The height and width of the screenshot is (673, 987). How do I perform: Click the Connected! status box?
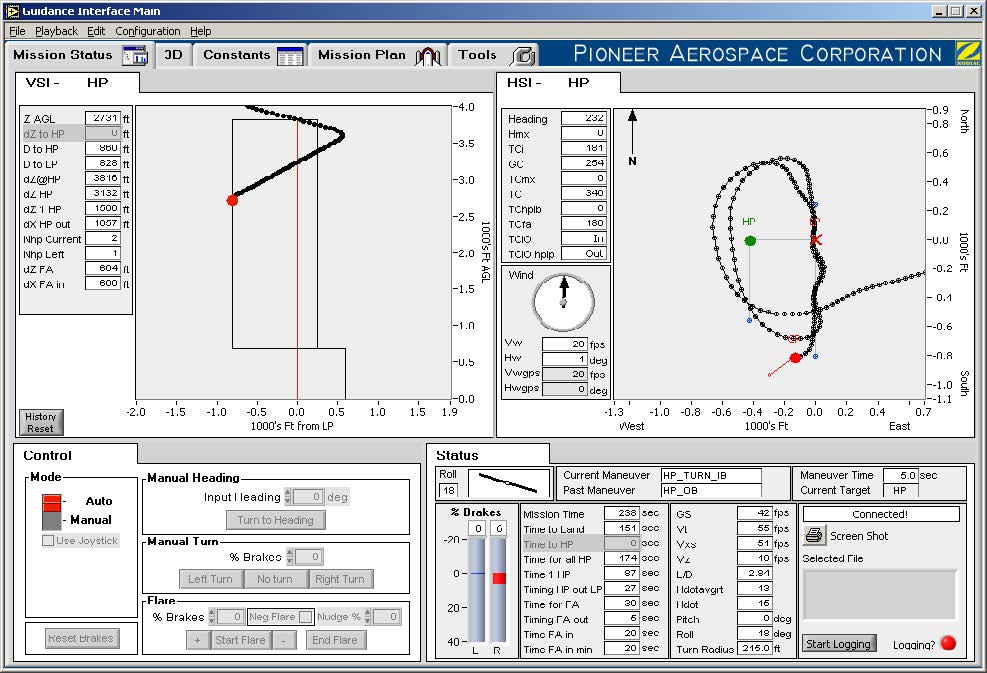[881, 514]
